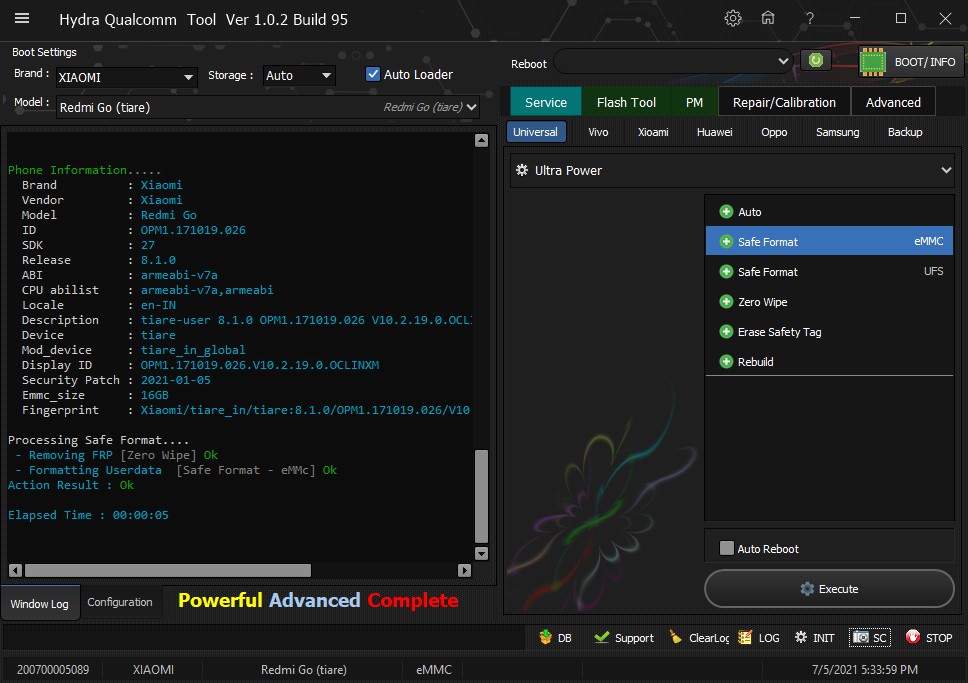Screen dimensions: 968x683
Task: Select the Zero Wipe operation
Action: [830, 302]
